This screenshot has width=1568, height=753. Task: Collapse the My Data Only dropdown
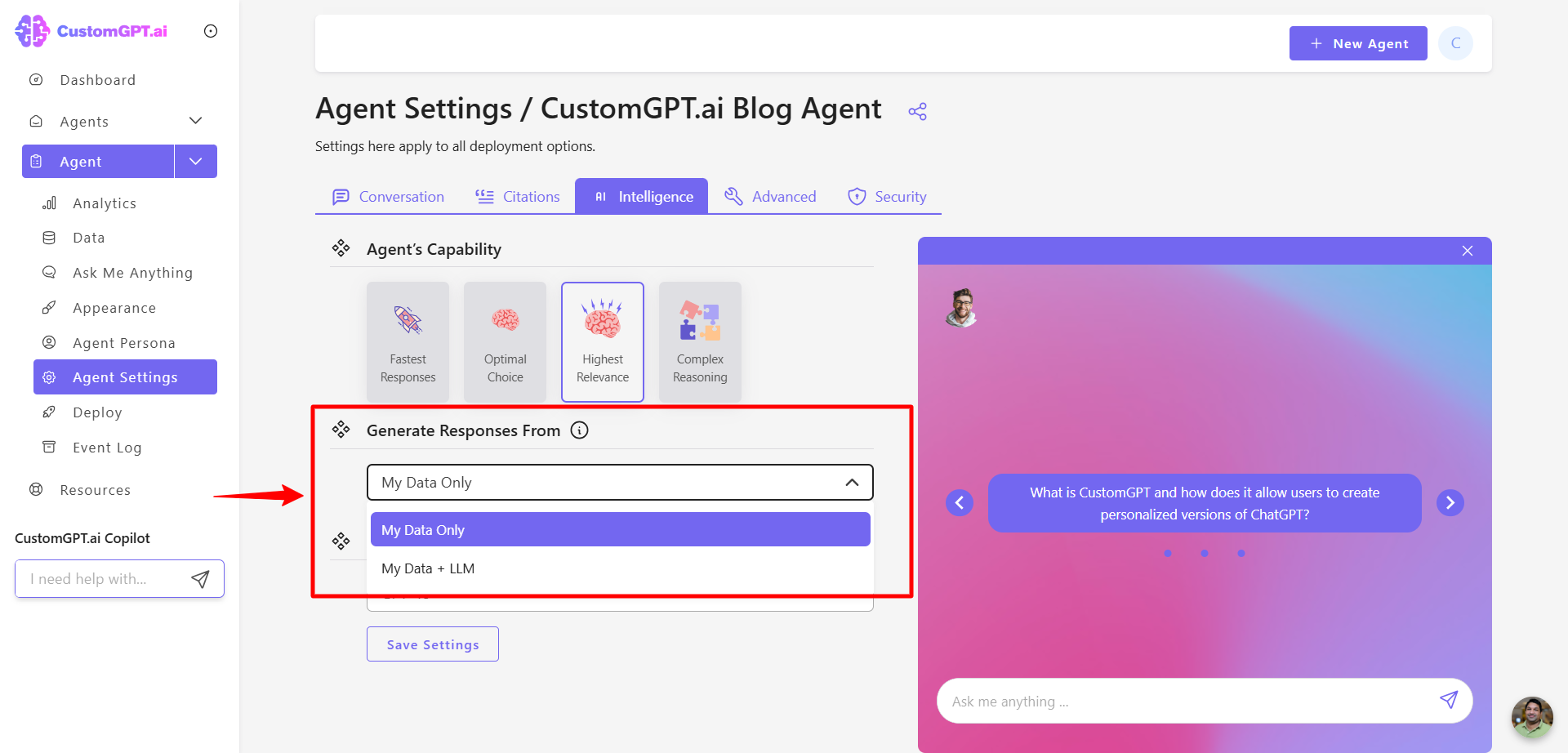pyautogui.click(x=620, y=482)
